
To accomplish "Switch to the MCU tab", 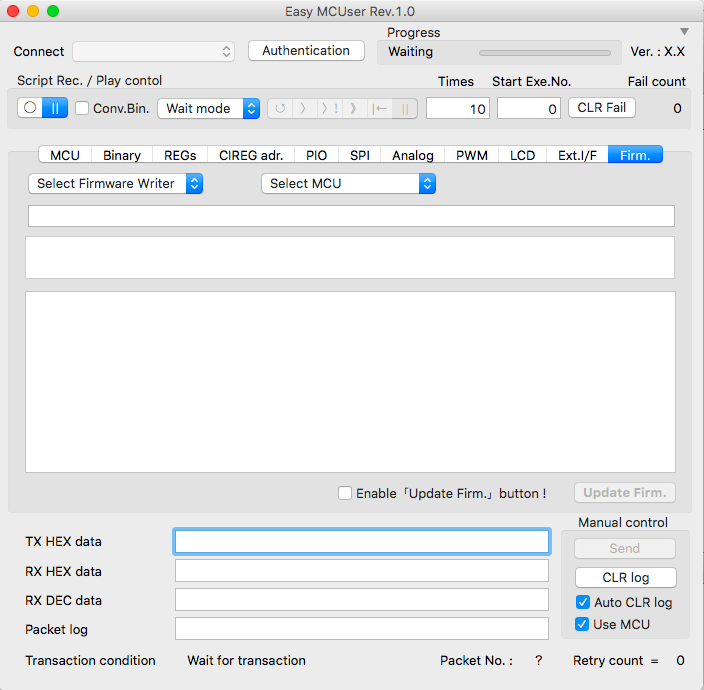I will (65, 155).
